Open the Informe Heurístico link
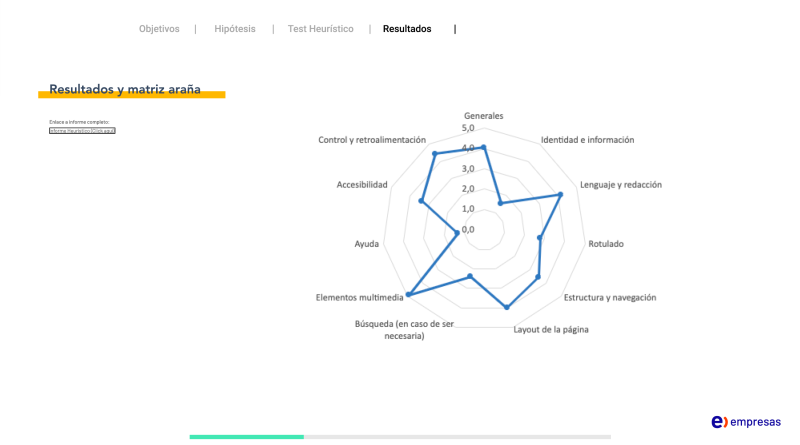This screenshot has height=445, width=800. [x=82, y=131]
